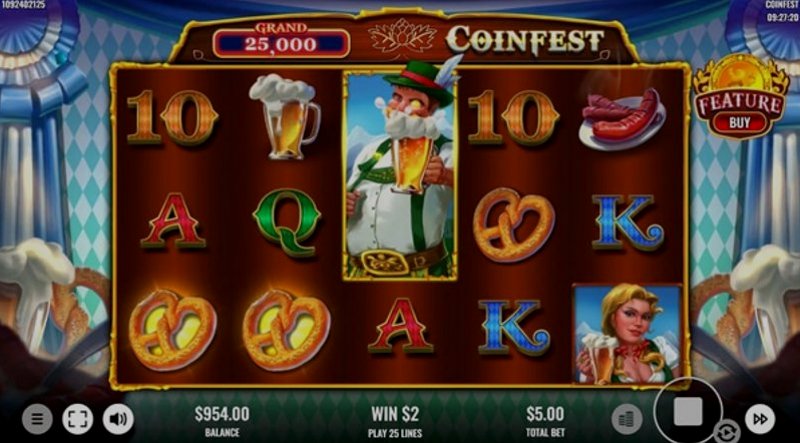The width and height of the screenshot is (800, 443).
Task: Select the expanded beer man wild
Action: pyautogui.click(x=401, y=175)
